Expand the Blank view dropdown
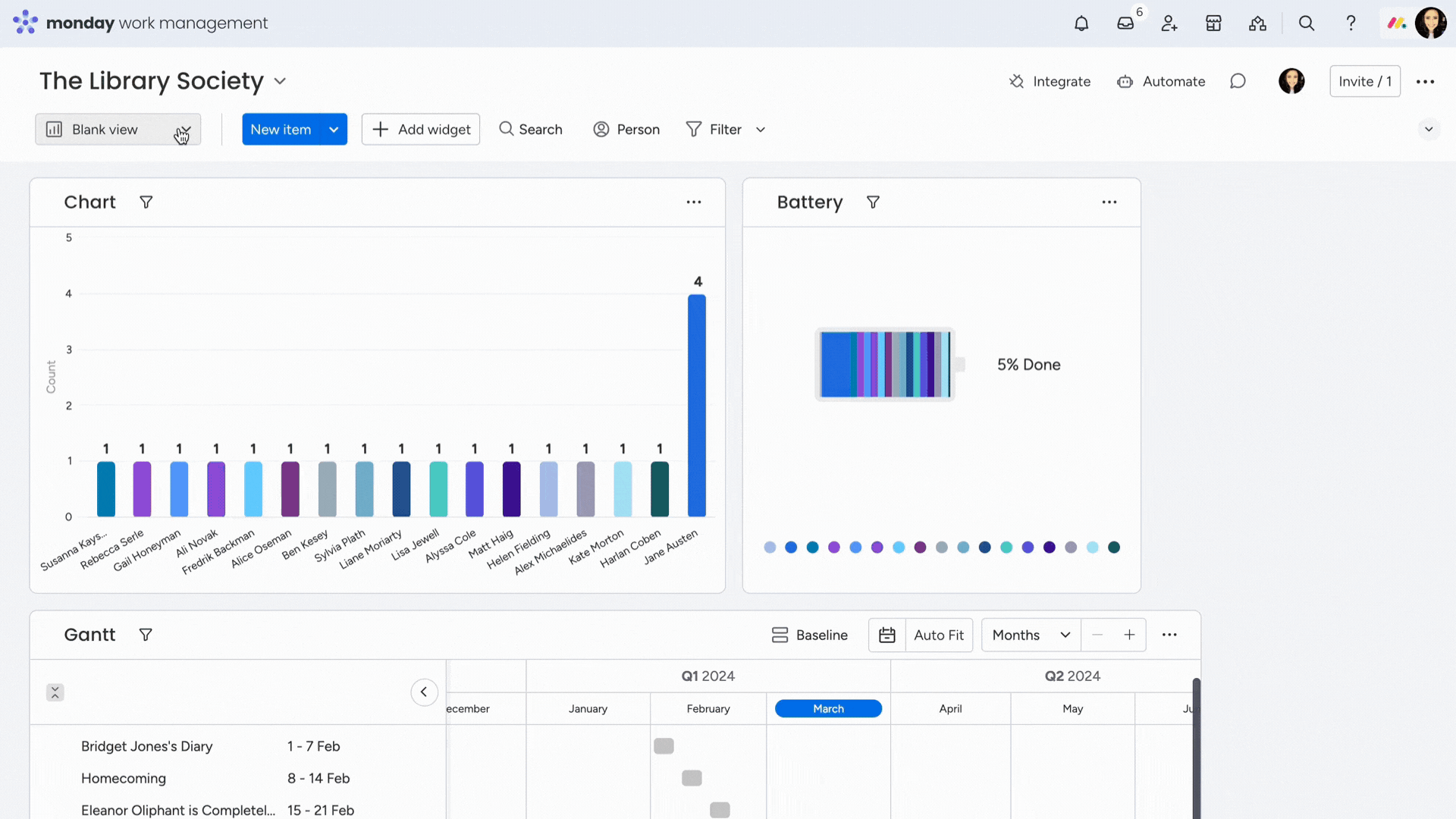This screenshot has width=1456, height=819. click(183, 129)
